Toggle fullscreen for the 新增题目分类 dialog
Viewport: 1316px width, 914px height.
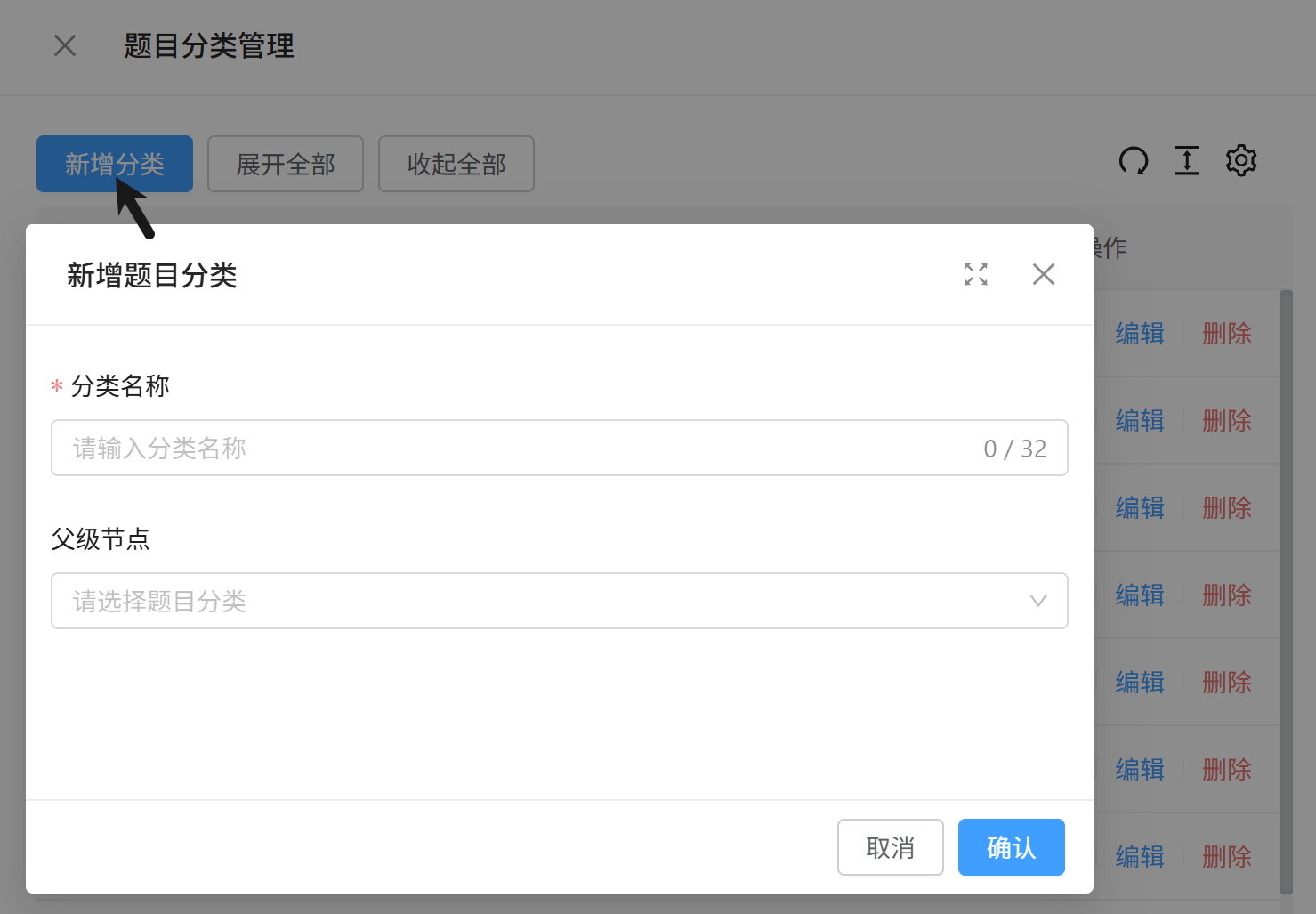pos(976,274)
